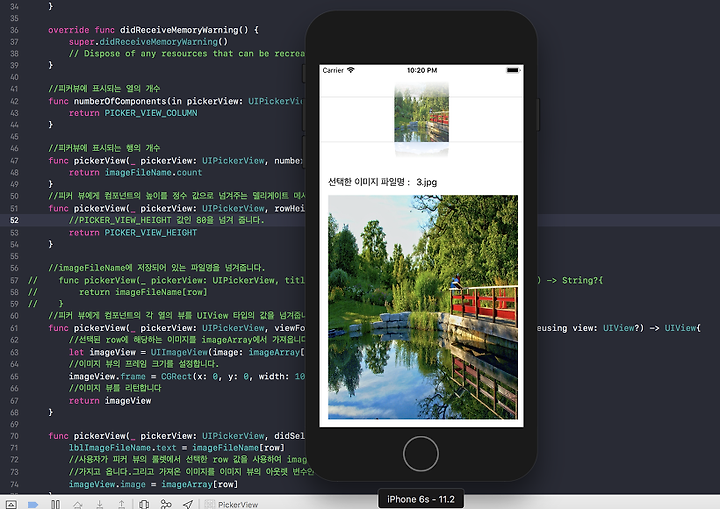Click the Step Out debug icon

click(122, 504)
